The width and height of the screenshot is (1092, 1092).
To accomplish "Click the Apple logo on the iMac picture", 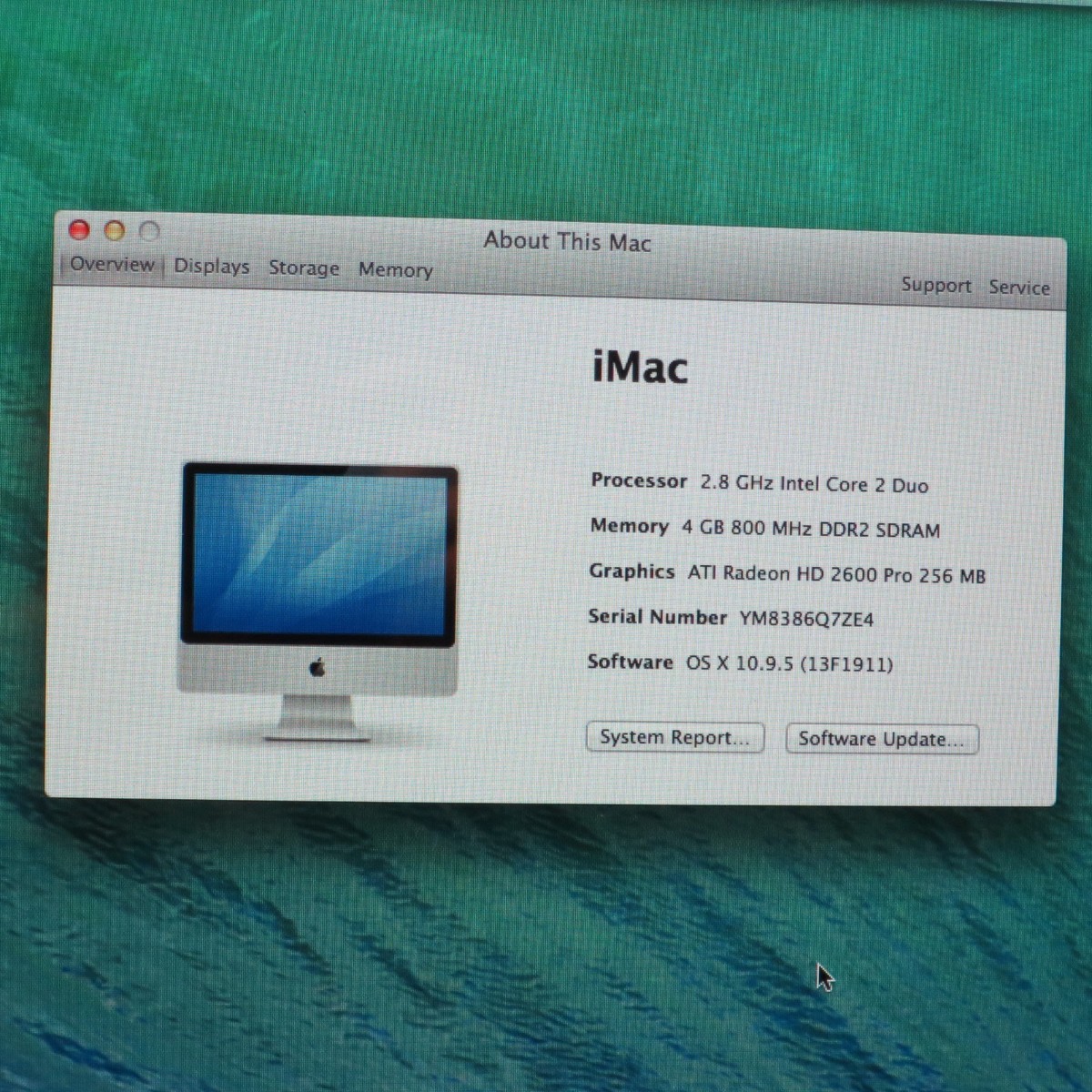I will click(x=318, y=669).
